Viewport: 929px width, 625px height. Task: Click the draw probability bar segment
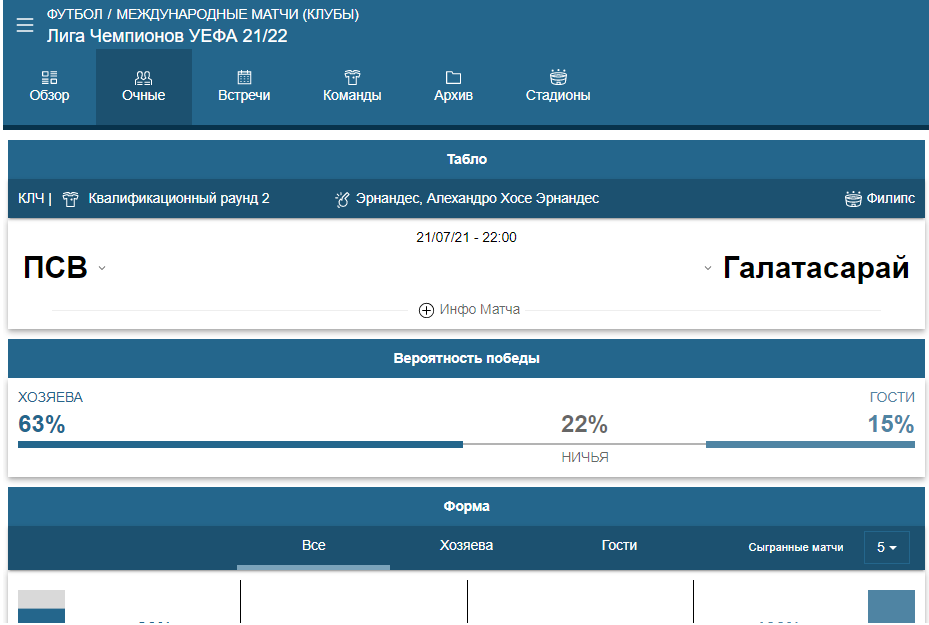(x=584, y=444)
